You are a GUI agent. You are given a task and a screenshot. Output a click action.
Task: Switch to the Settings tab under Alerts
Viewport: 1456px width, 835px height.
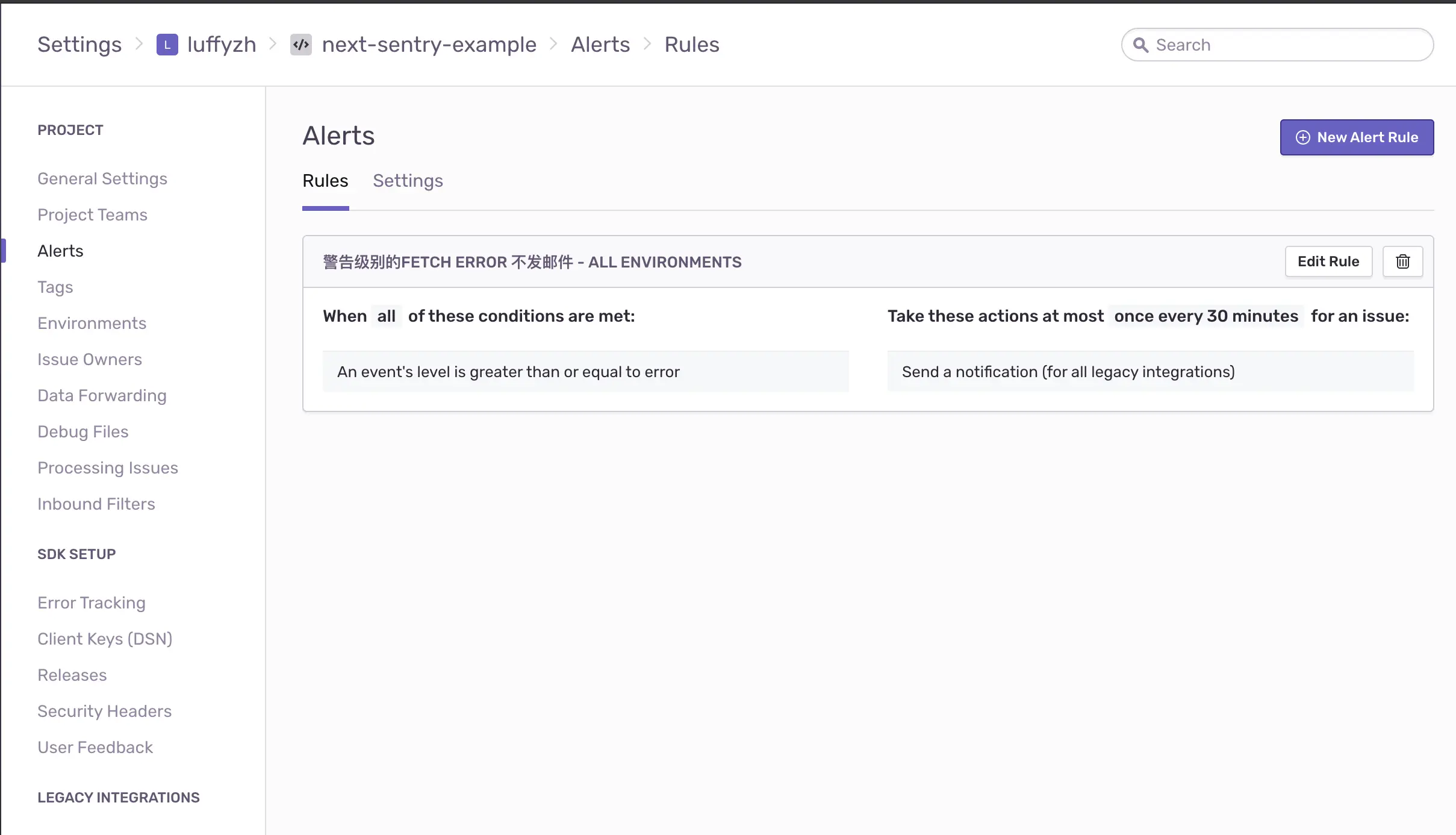click(408, 181)
